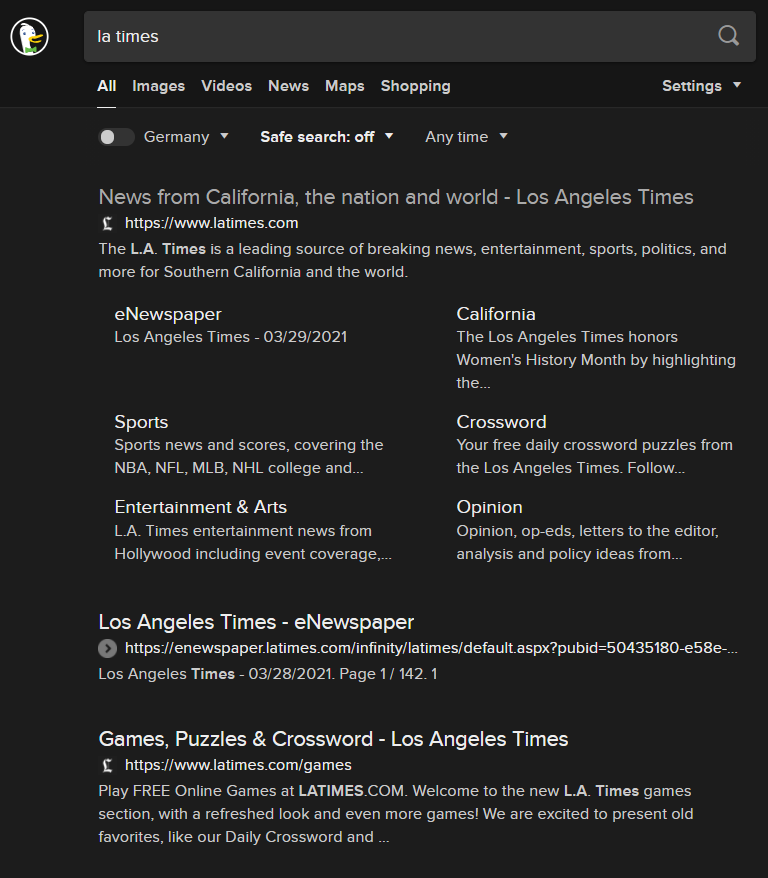This screenshot has width=768, height=878.
Task: Open the Opinion sitelink
Action: point(489,507)
